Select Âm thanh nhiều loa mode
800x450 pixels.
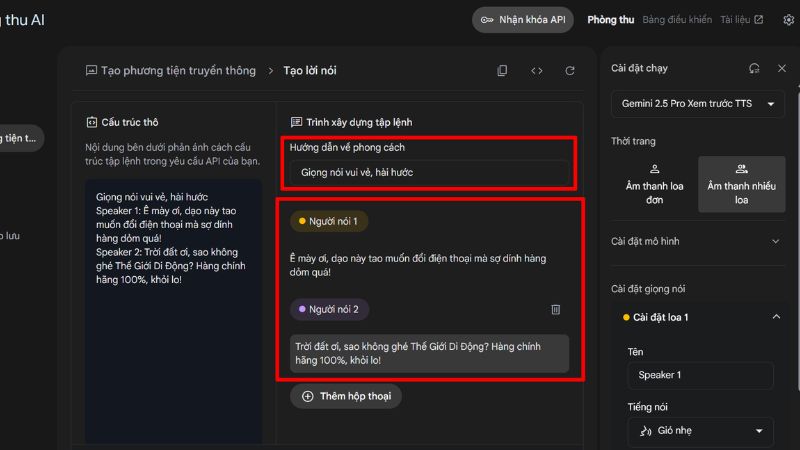pos(741,184)
